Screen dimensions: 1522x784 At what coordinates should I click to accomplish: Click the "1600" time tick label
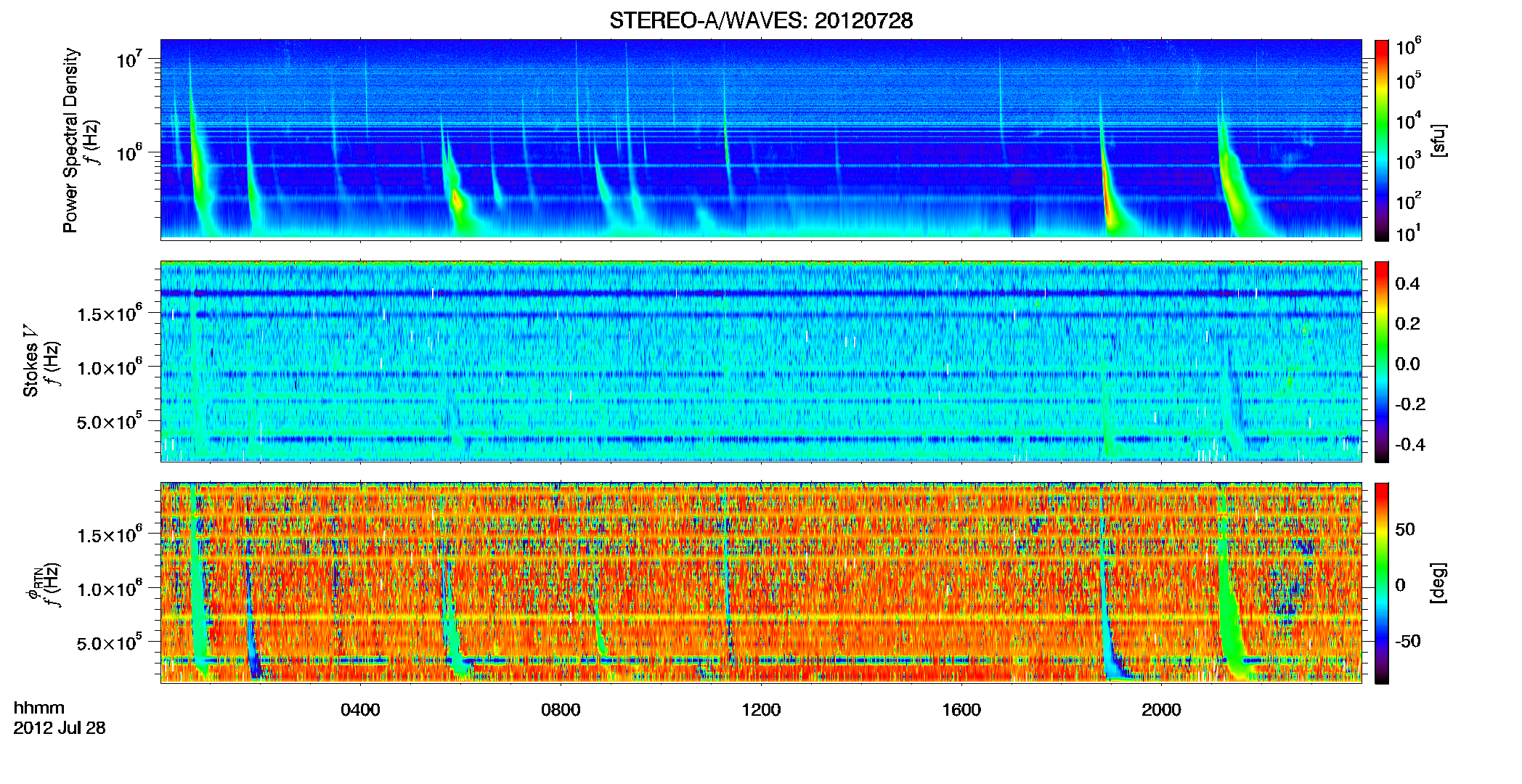pos(961,710)
